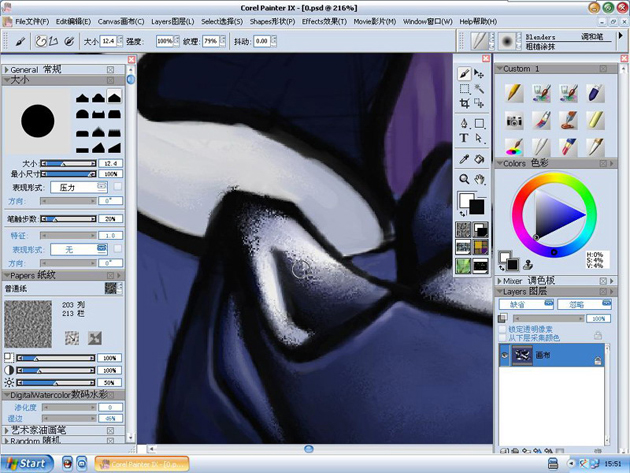
Task: Select the Selection Adjuster tool
Action: click(479, 104)
